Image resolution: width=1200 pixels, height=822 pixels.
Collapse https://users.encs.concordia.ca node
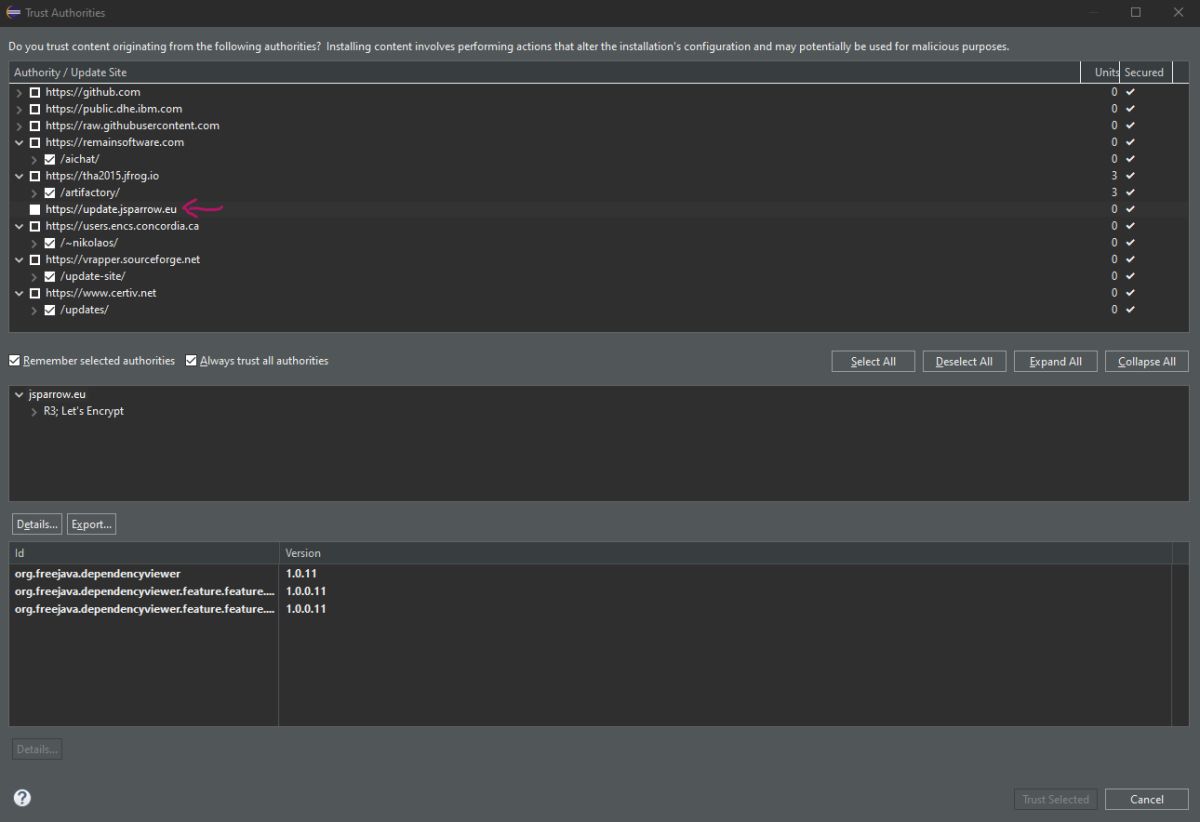[19, 226]
